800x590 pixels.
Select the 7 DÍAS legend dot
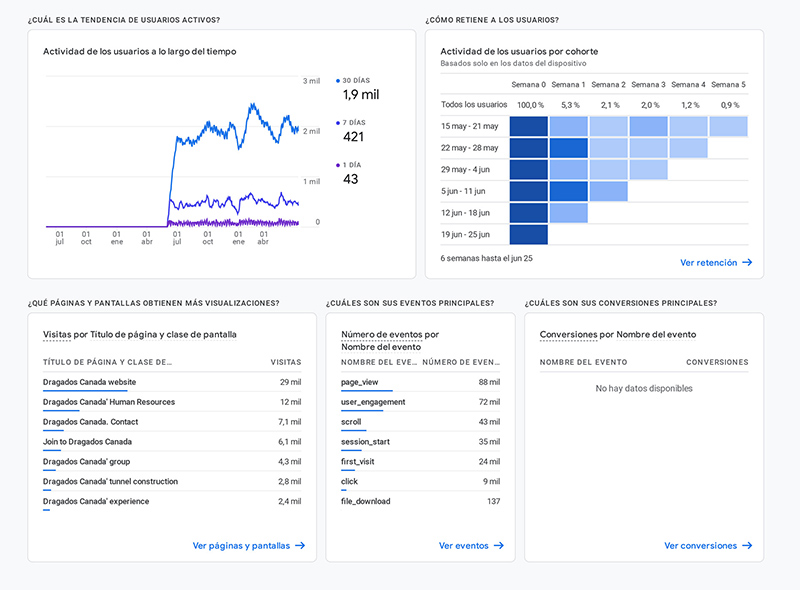tap(338, 123)
